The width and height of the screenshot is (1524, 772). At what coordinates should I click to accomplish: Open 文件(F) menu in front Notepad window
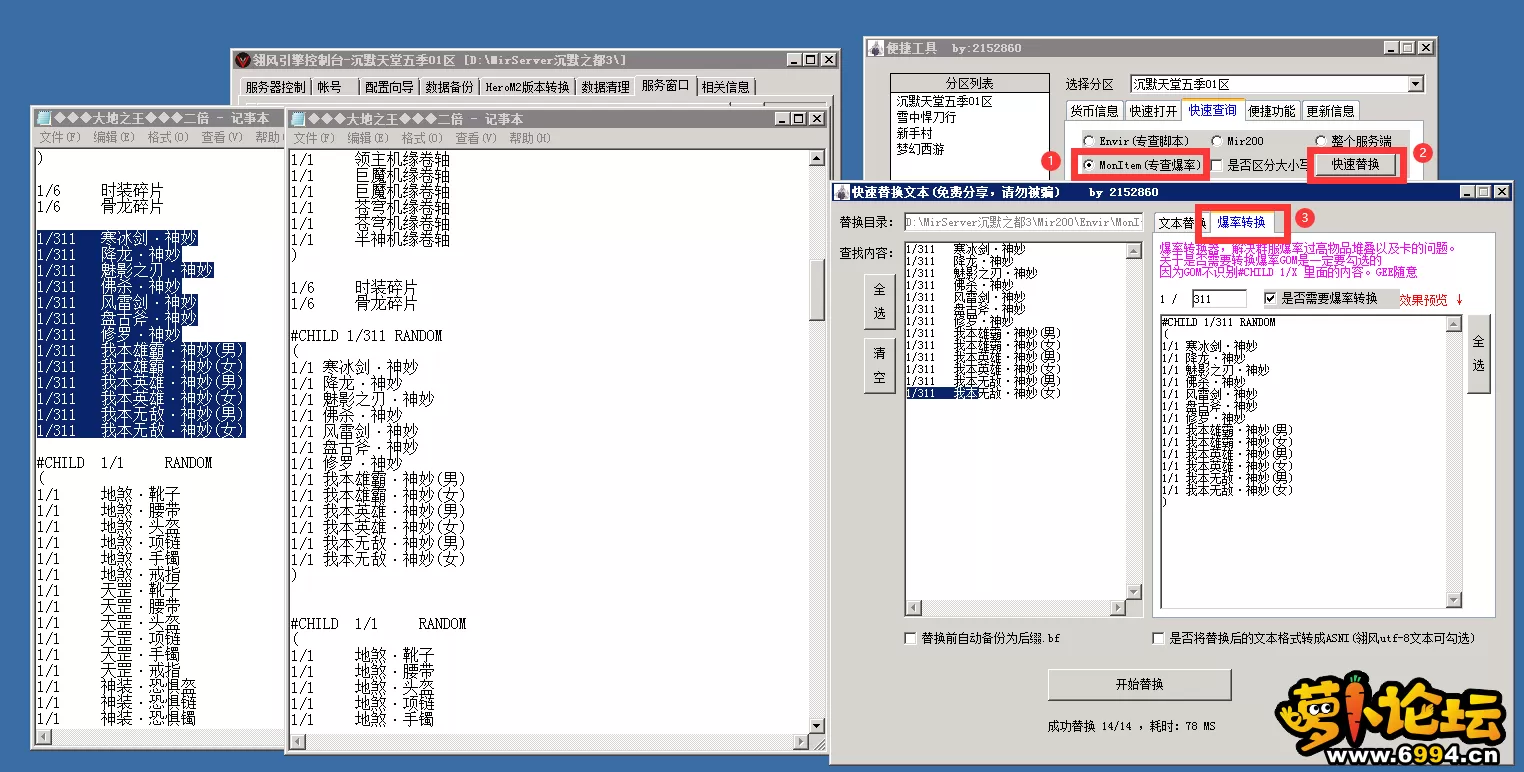click(314, 138)
